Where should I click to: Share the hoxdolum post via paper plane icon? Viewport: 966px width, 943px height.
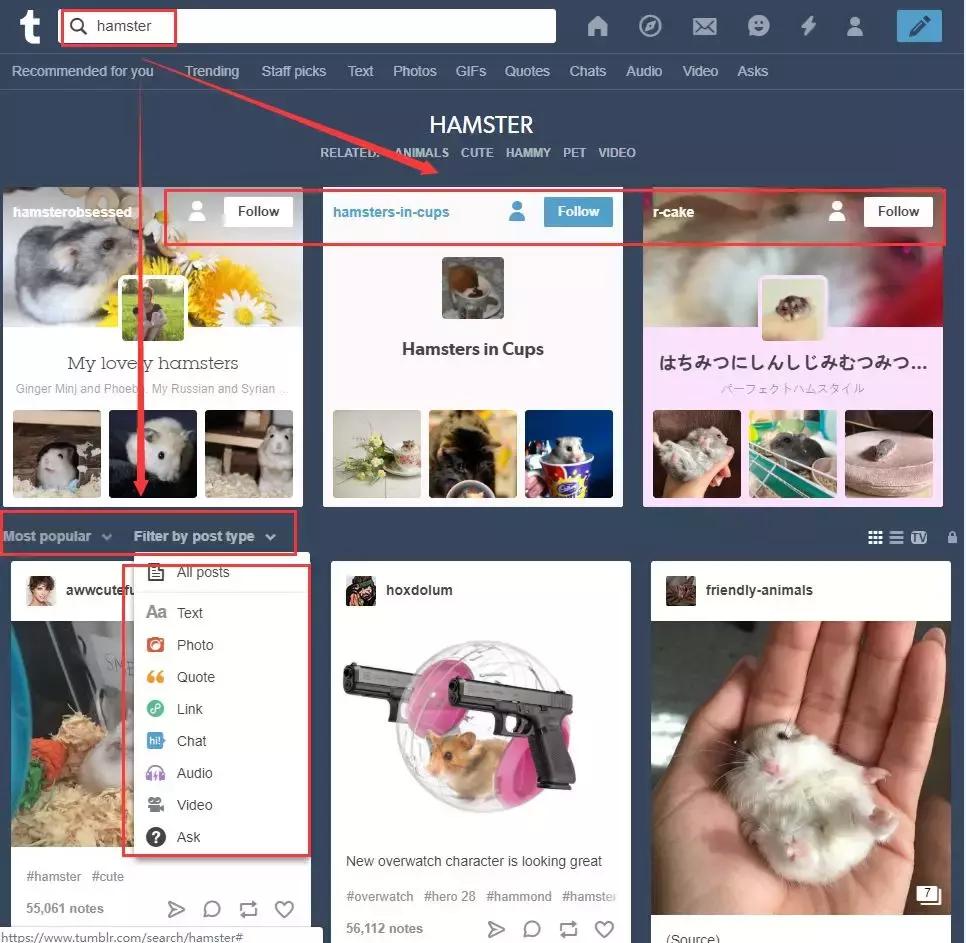pyautogui.click(x=497, y=929)
